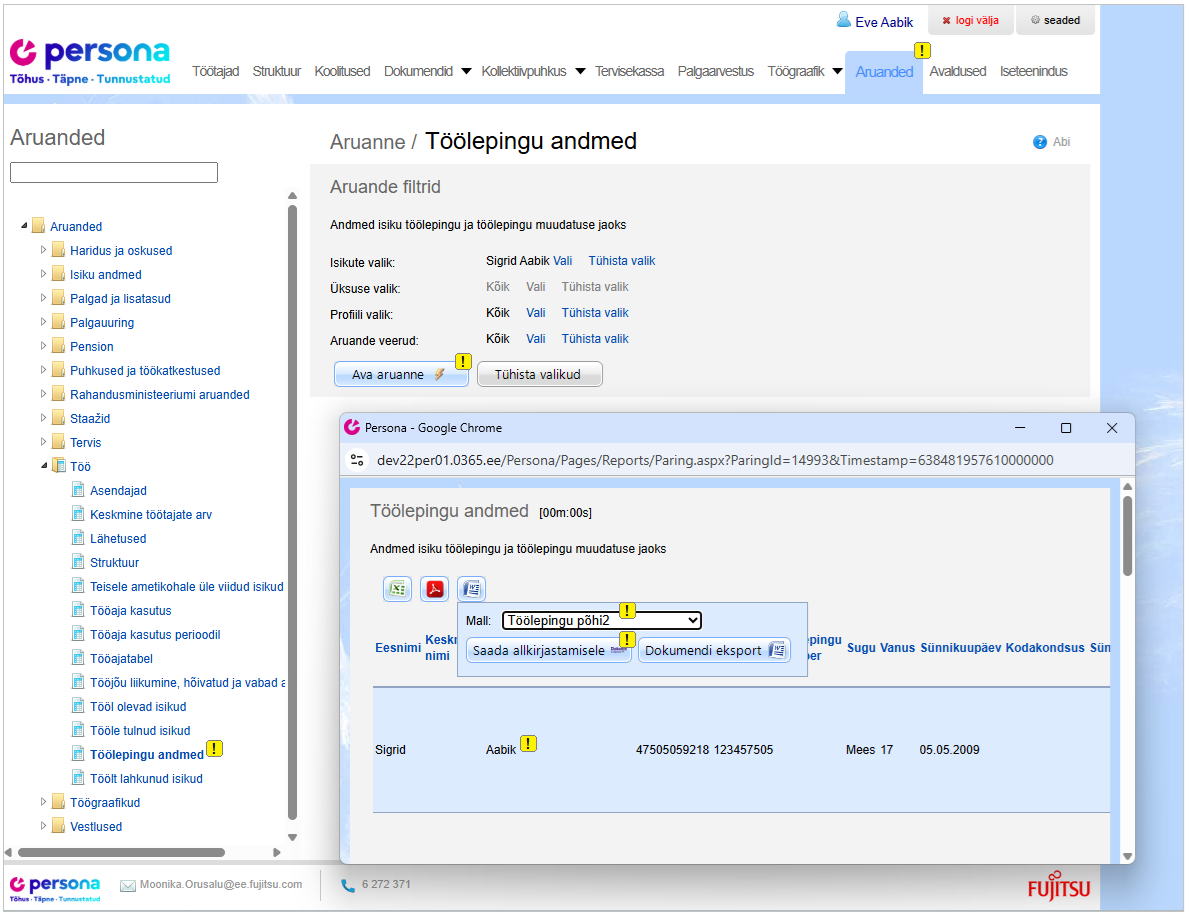Click Vali link for Aruande veerud

pos(536,340)
